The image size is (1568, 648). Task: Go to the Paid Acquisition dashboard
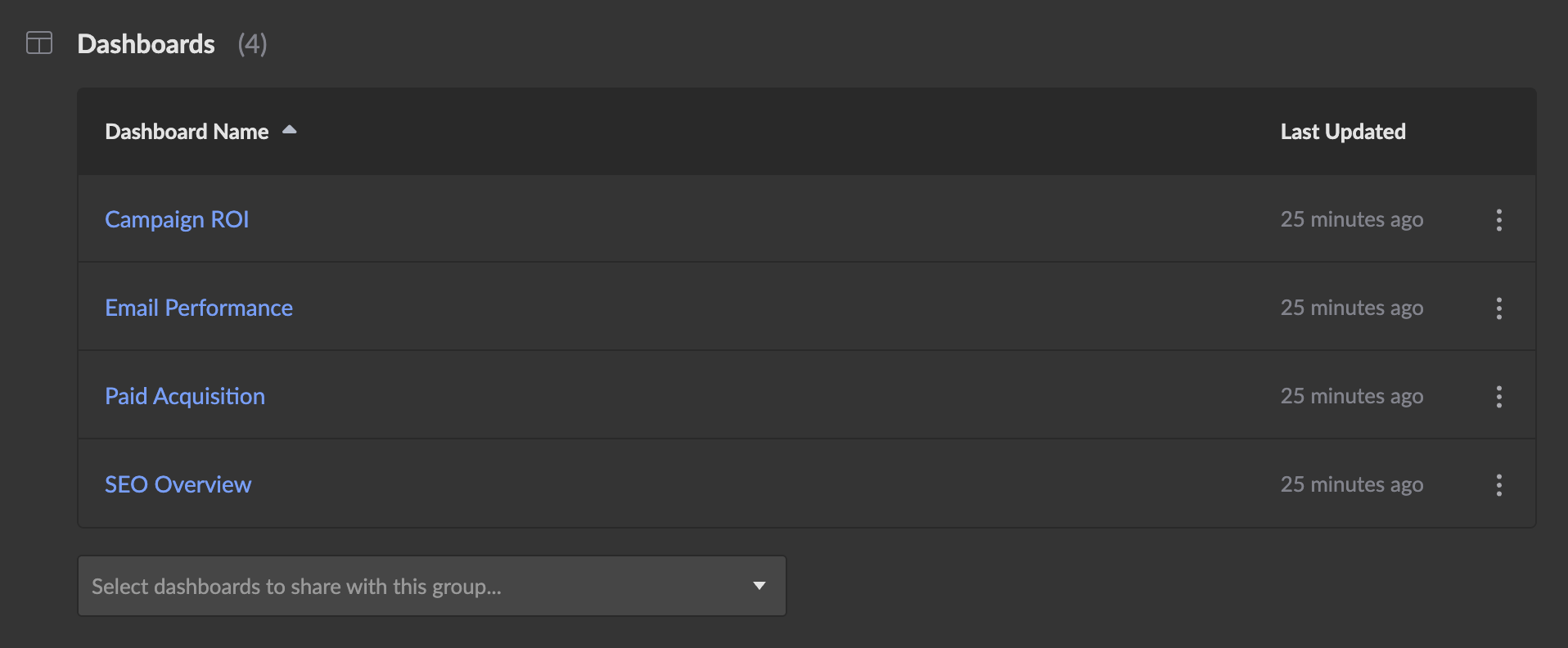click(x=185, y=396)
